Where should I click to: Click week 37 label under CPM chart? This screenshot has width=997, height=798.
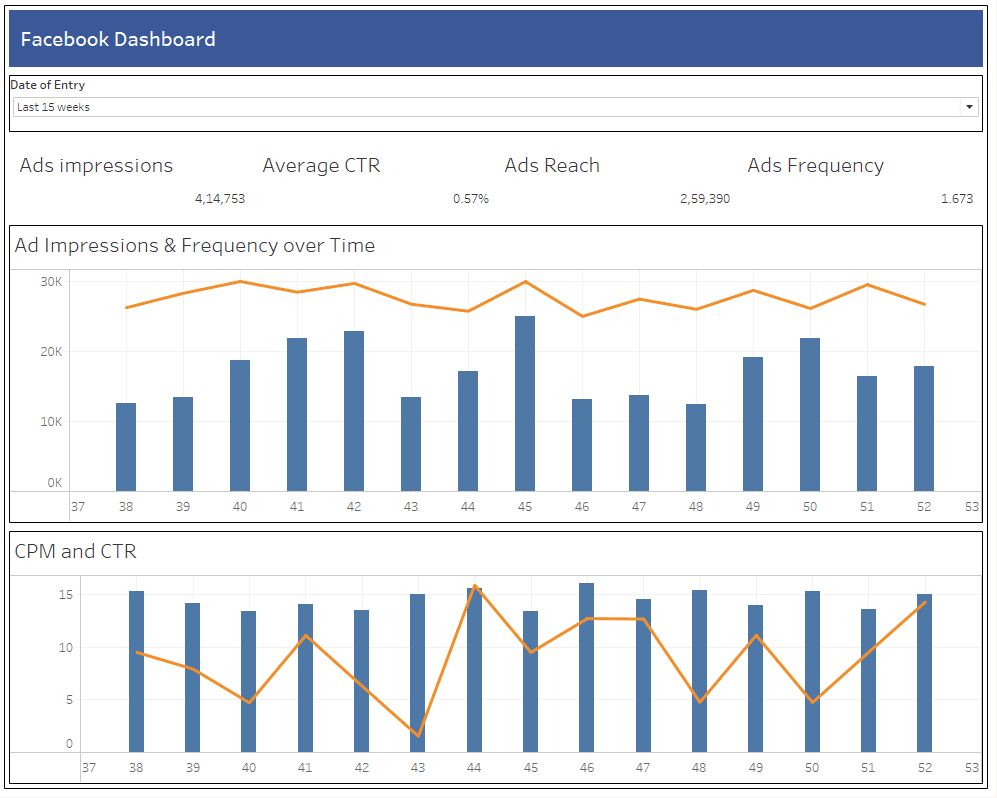pos(89,767)
